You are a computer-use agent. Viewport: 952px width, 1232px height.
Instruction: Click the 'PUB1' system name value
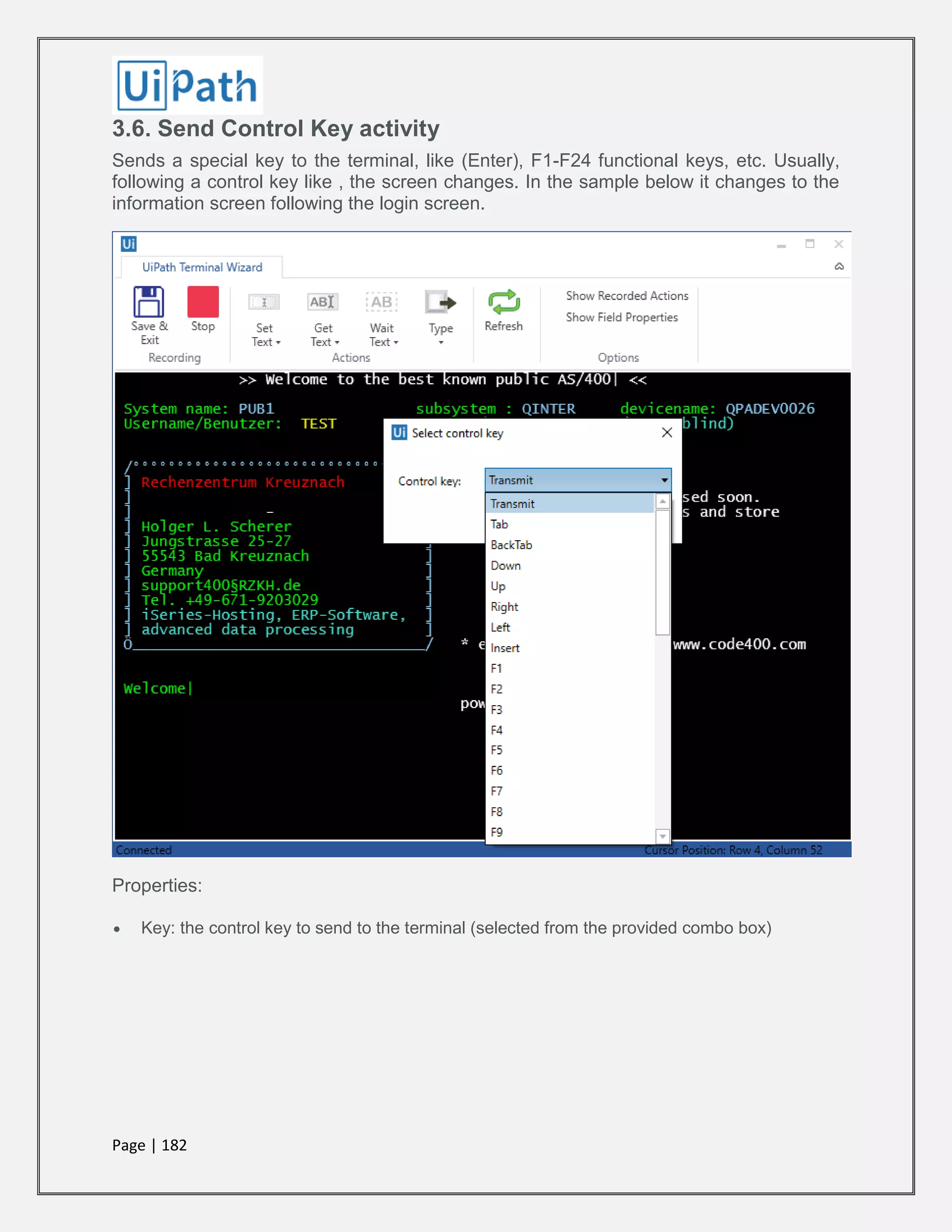pyautogui.click(x=256, y=408)
